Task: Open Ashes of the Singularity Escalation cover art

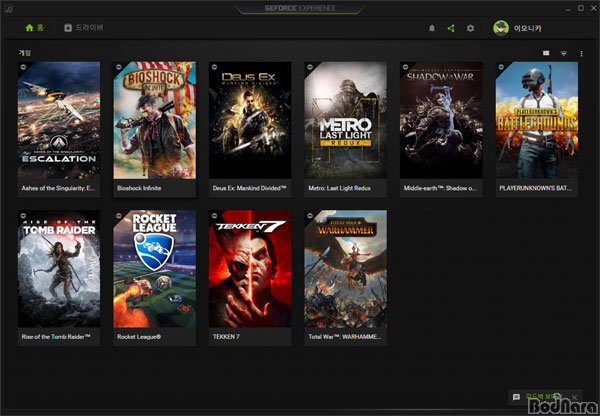Action: pos(59,120)
